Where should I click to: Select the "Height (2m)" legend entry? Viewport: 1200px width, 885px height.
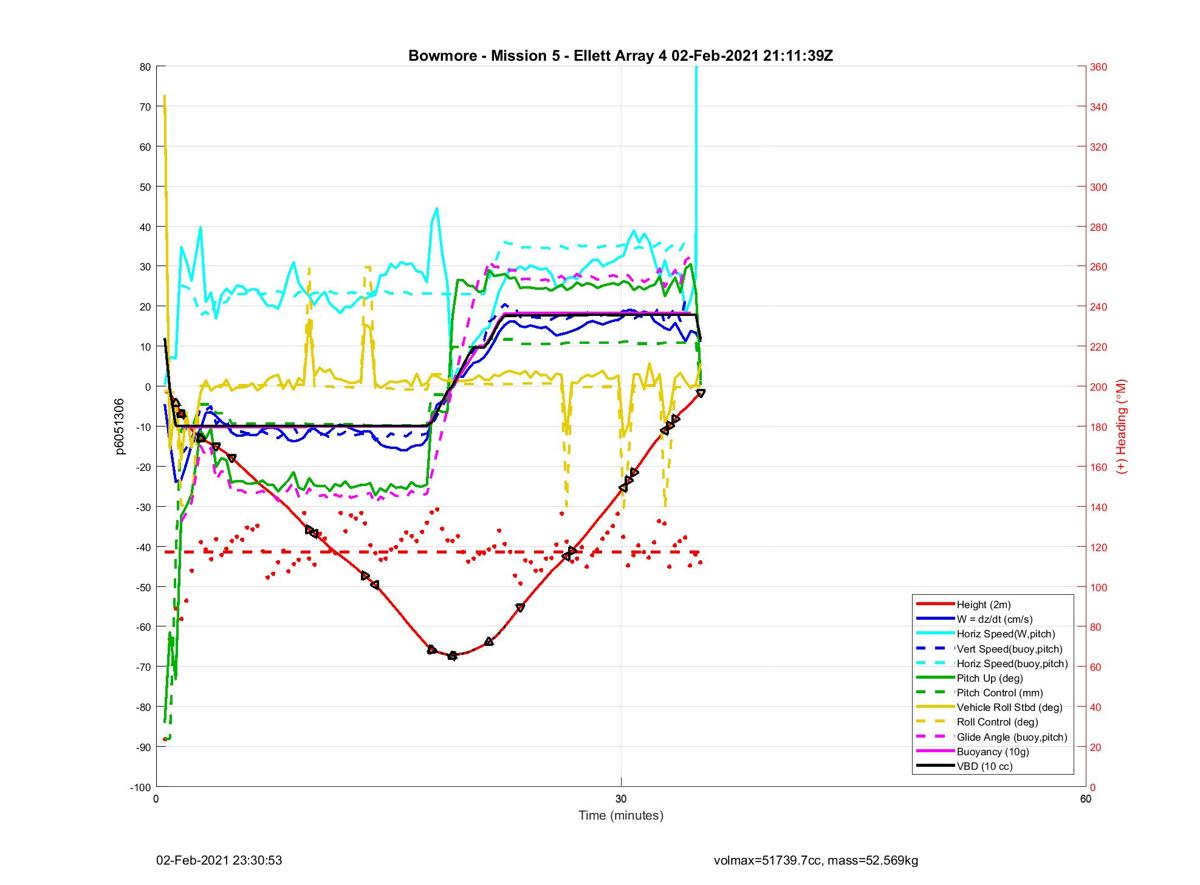[985, 604]
